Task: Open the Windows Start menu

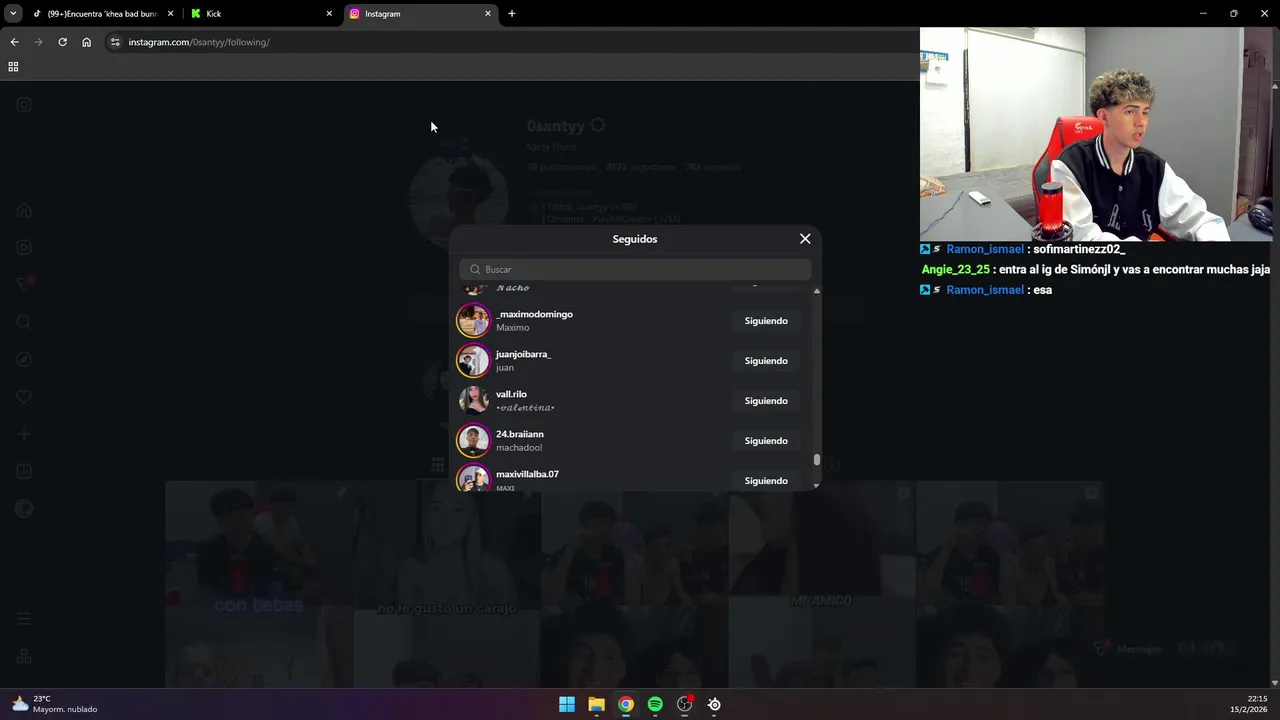Action: coord(567,704)
